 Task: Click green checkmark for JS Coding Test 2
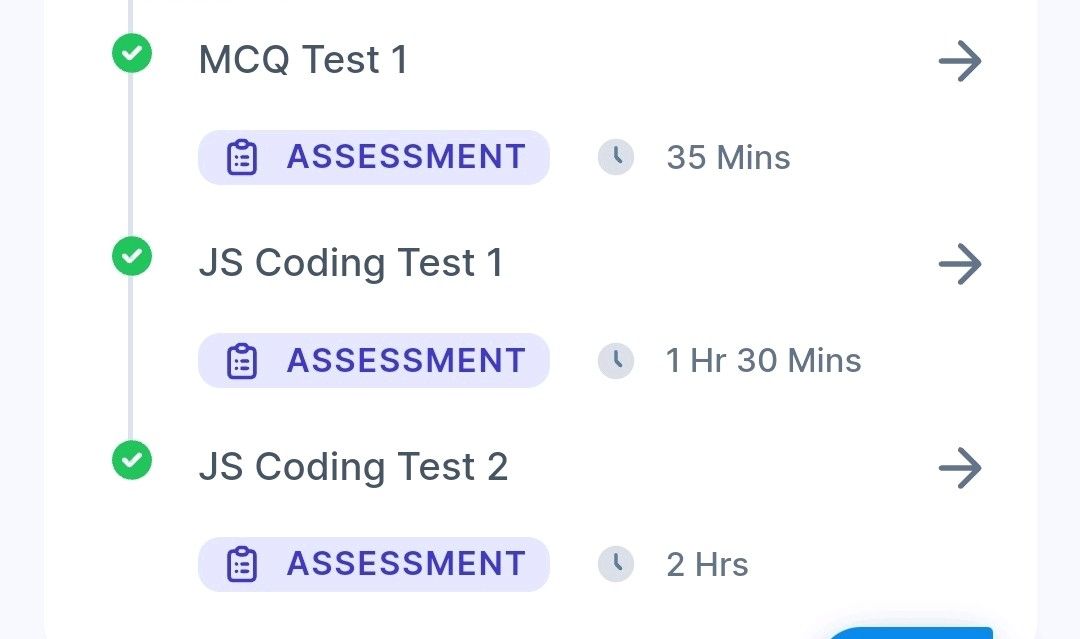(132, 460)
